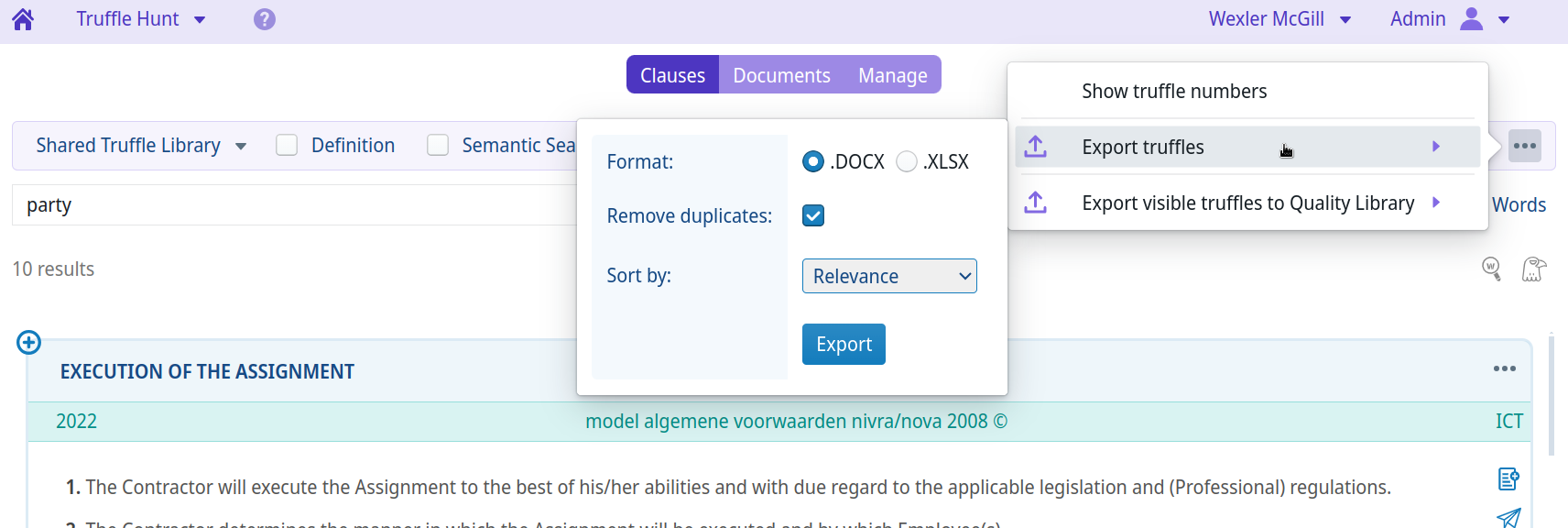Viewport: 1568px width, 528px height.
Task: Click the Export button
Action: pyautogui.click(x=844, y=345)
